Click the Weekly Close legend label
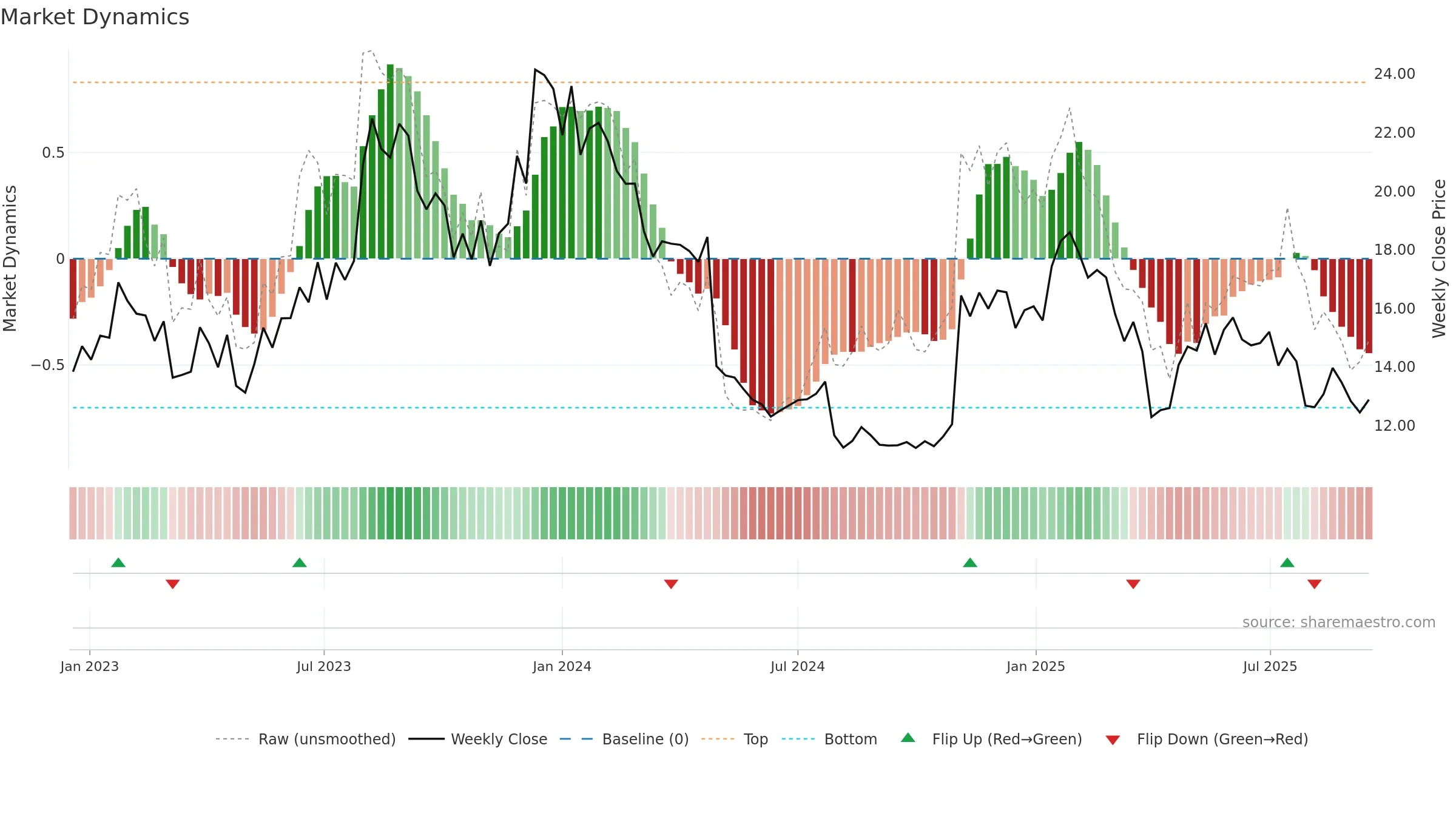The image size is (1456, 819). [x=499, y=739]
